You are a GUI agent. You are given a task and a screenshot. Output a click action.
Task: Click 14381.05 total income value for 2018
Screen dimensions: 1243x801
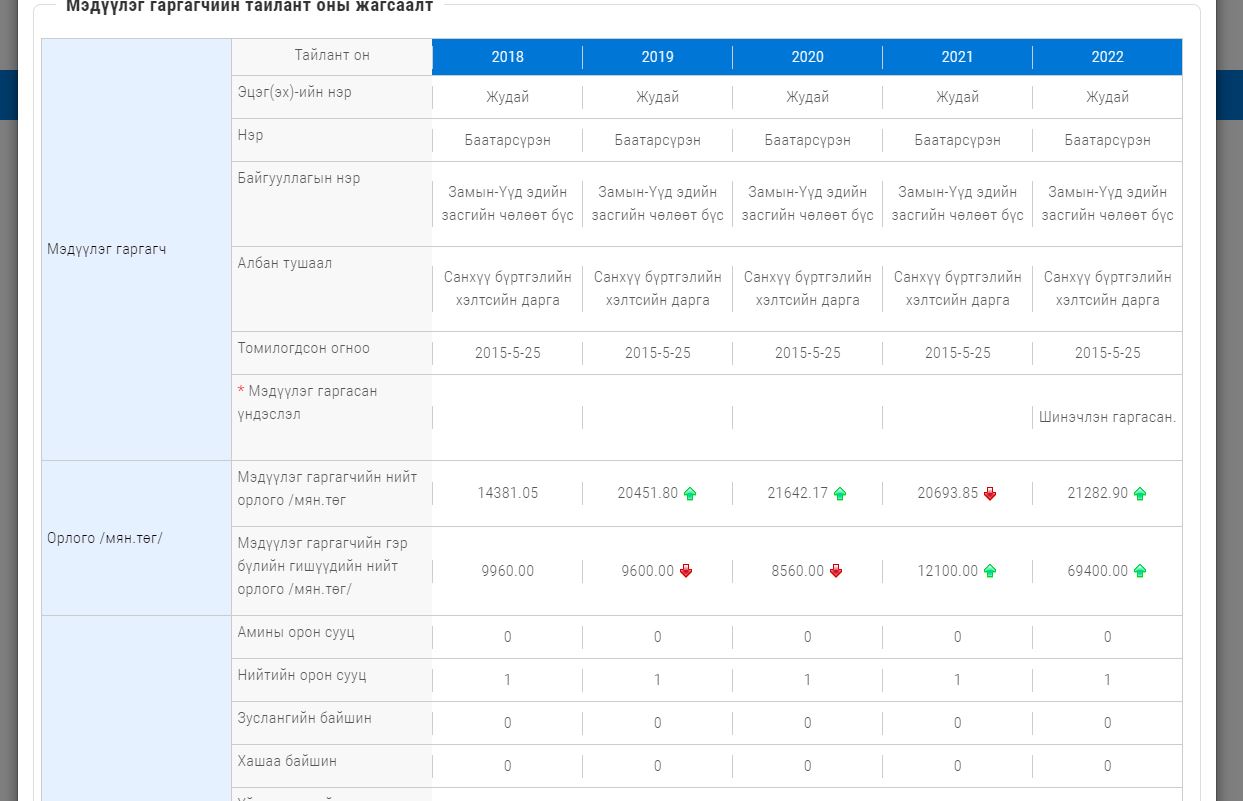[x=507, y=493]
